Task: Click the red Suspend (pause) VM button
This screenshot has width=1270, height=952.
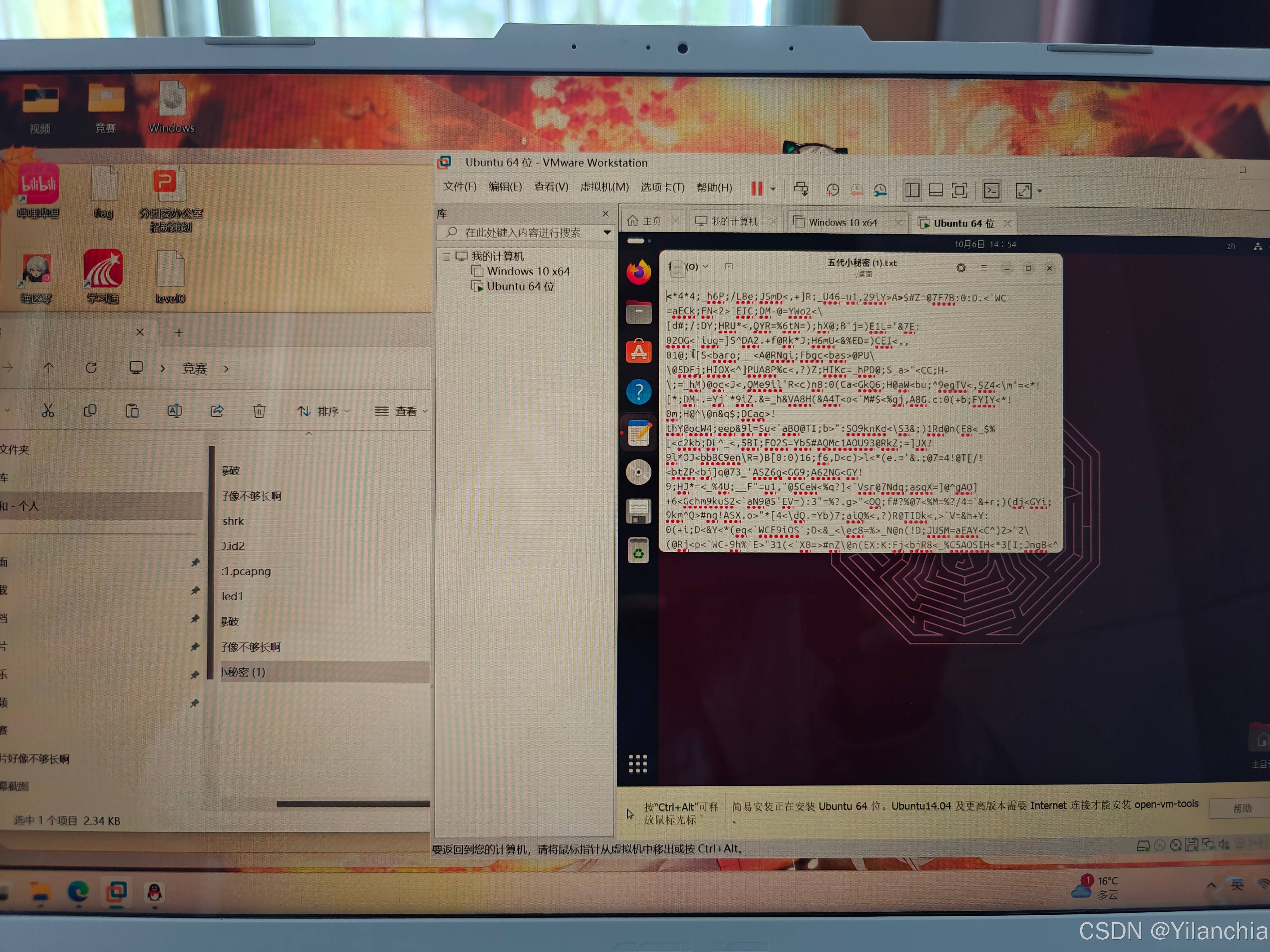Action: 757,189
